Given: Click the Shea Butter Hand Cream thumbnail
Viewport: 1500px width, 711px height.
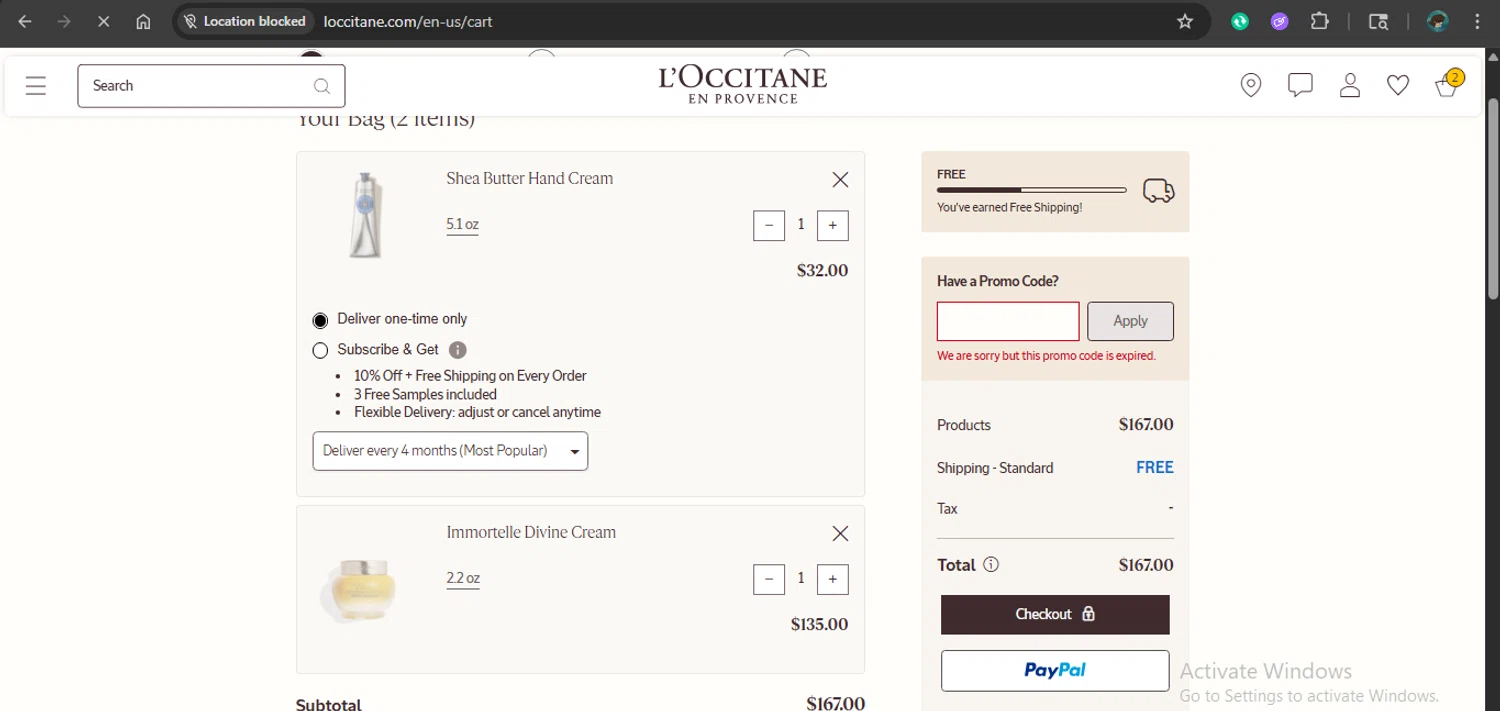Looking at the screenshot, I should [x=365, y=215].
